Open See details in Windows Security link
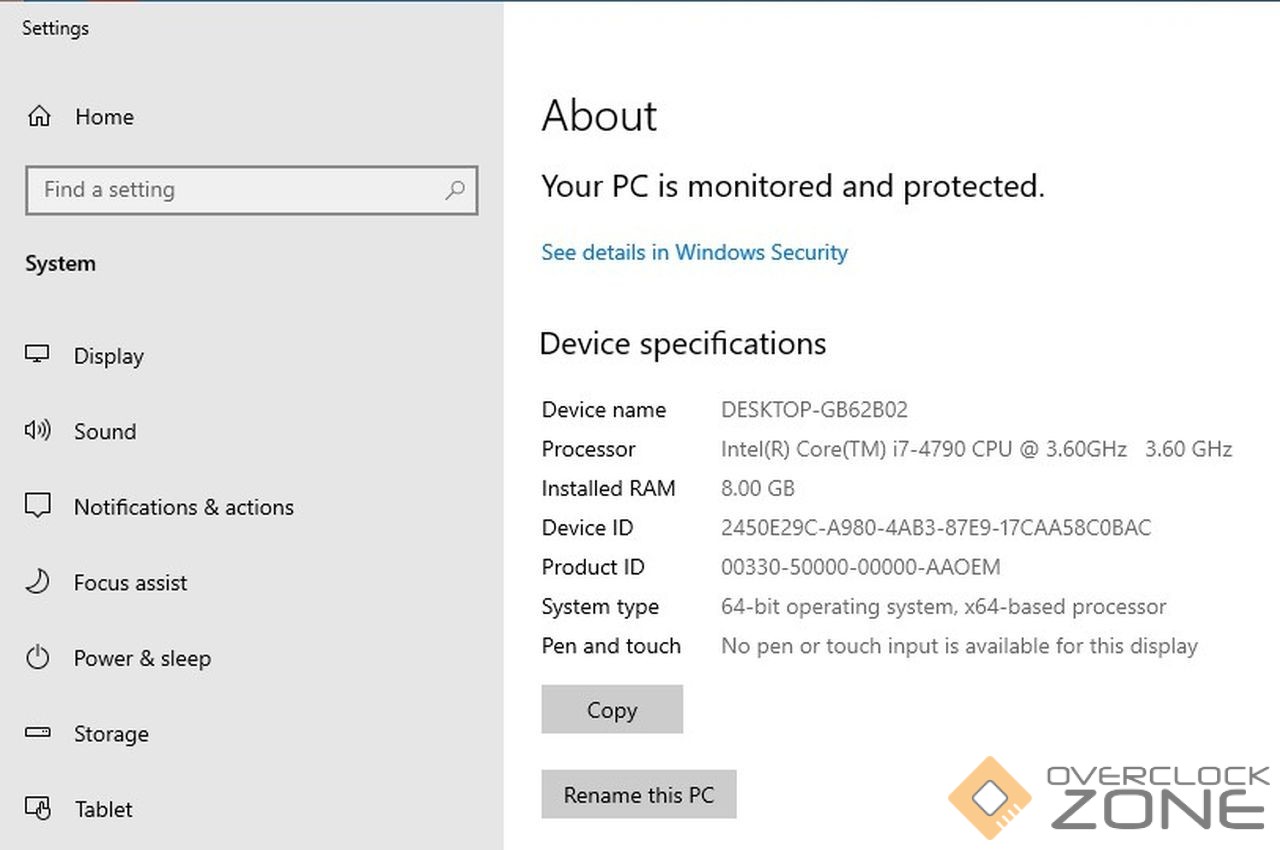This screenshot has height=850, width=1280. point(694,252)
